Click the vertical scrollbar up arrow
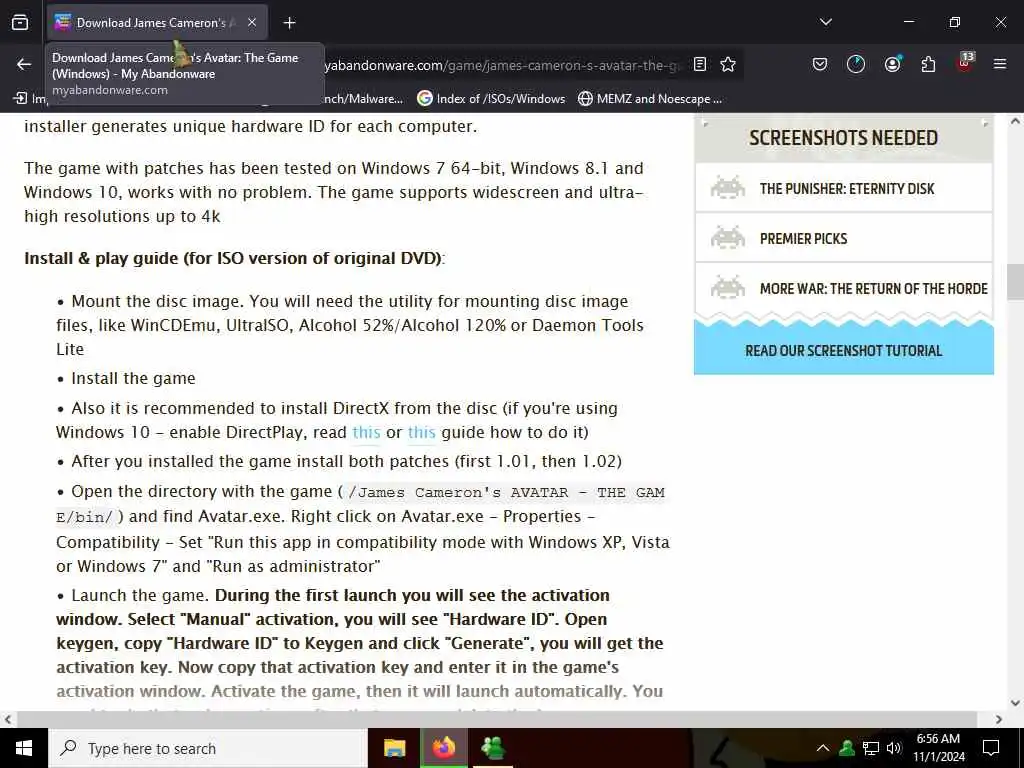Screen dimensions: 1024x768 (1015, 121)
